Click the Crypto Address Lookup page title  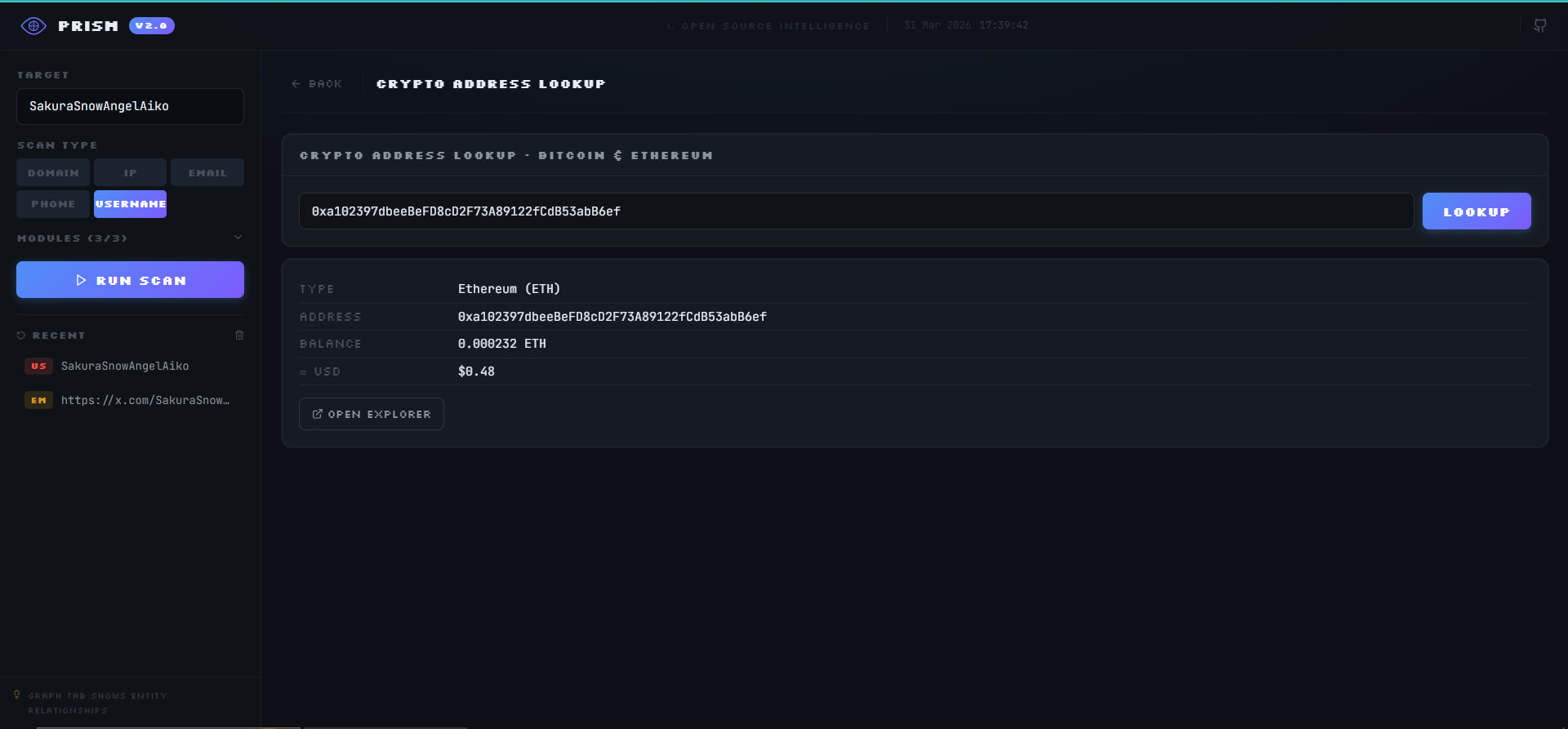(491, 84)
